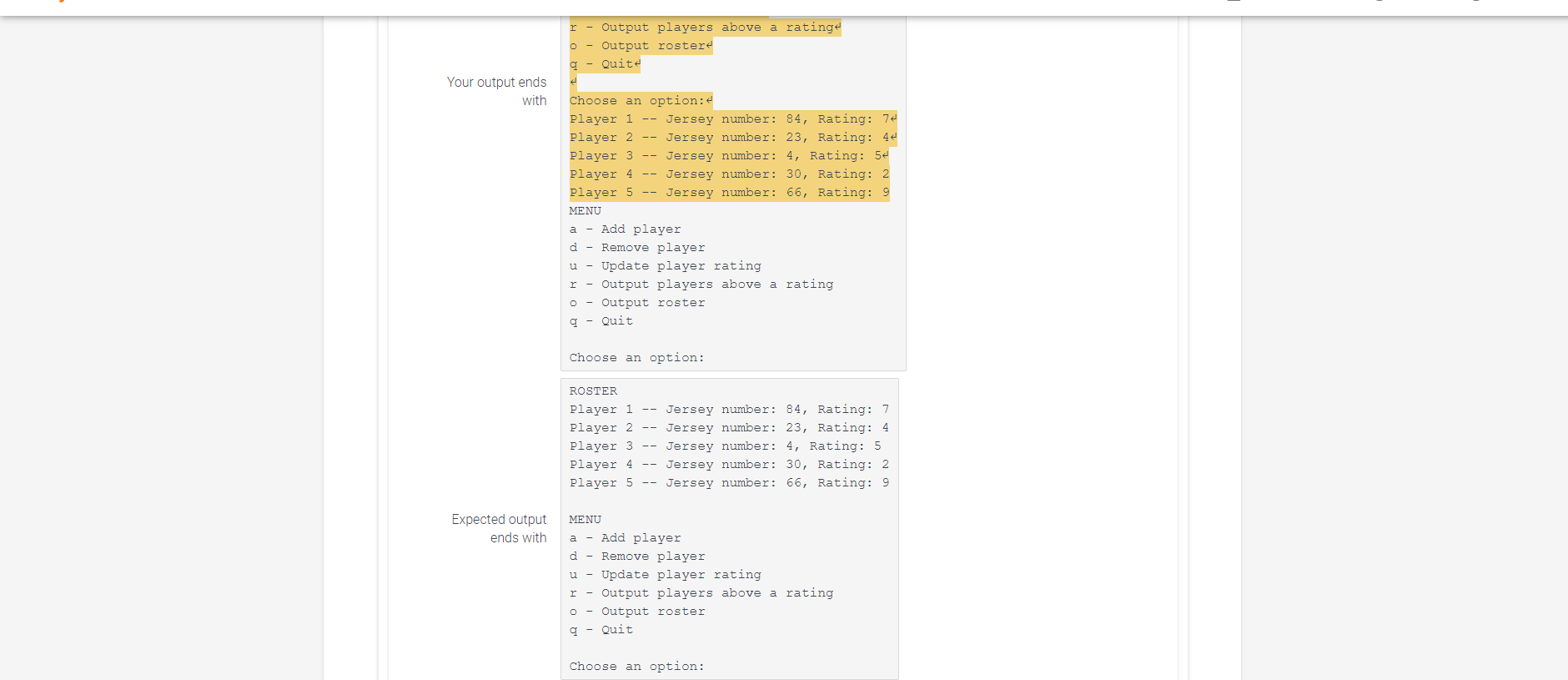
Task: Click final 'Choose an option:' in expected output
Action: (637, 667)
